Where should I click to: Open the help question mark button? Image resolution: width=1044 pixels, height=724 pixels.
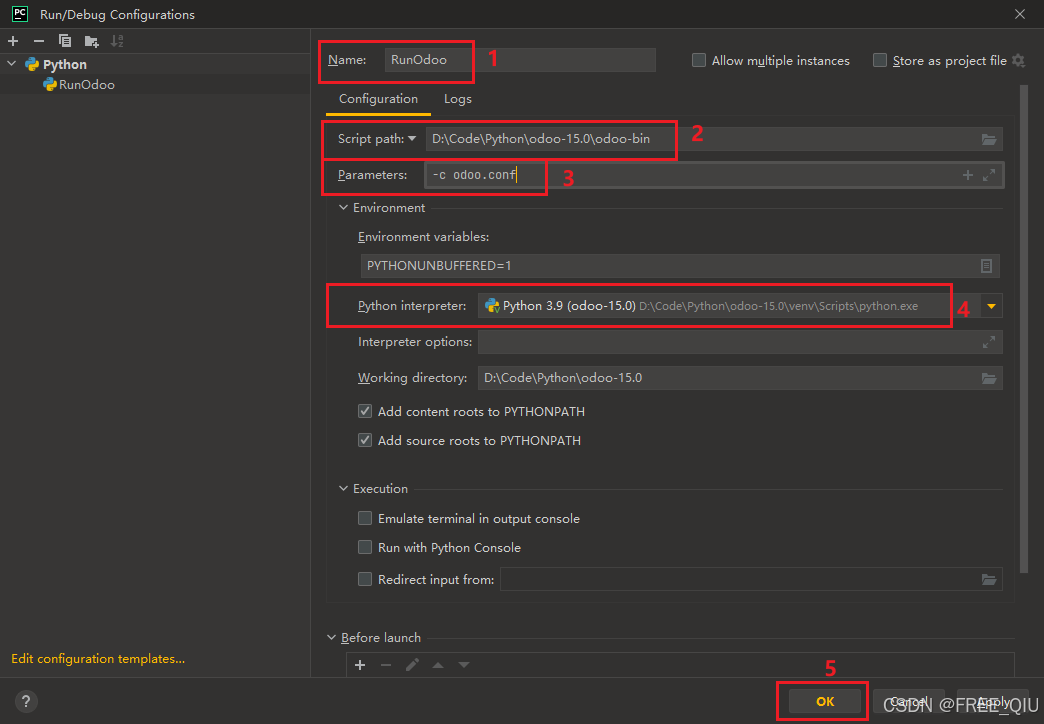click(x=26, y=701)
